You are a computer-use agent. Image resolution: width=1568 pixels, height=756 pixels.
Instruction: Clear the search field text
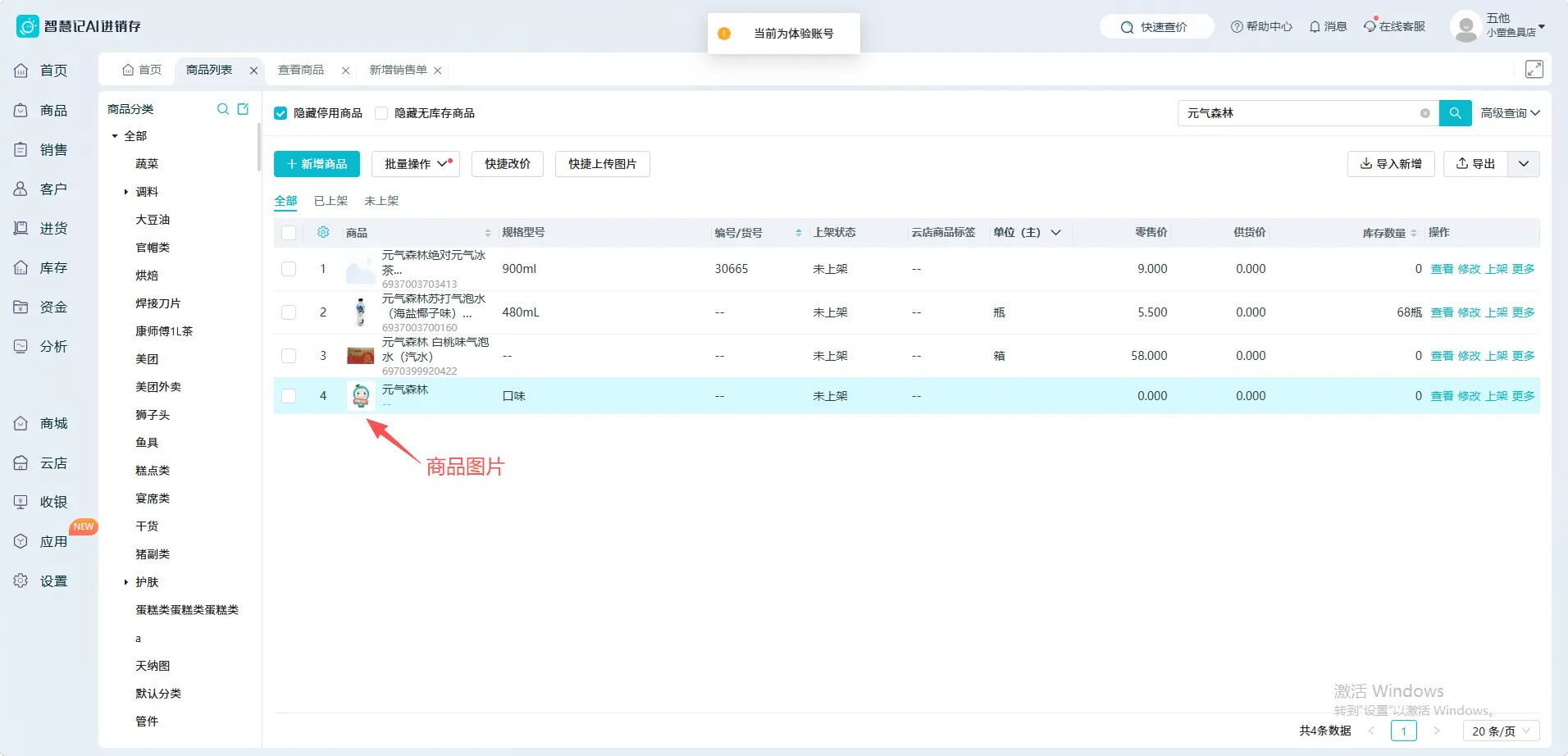[x=1425, y=113]
